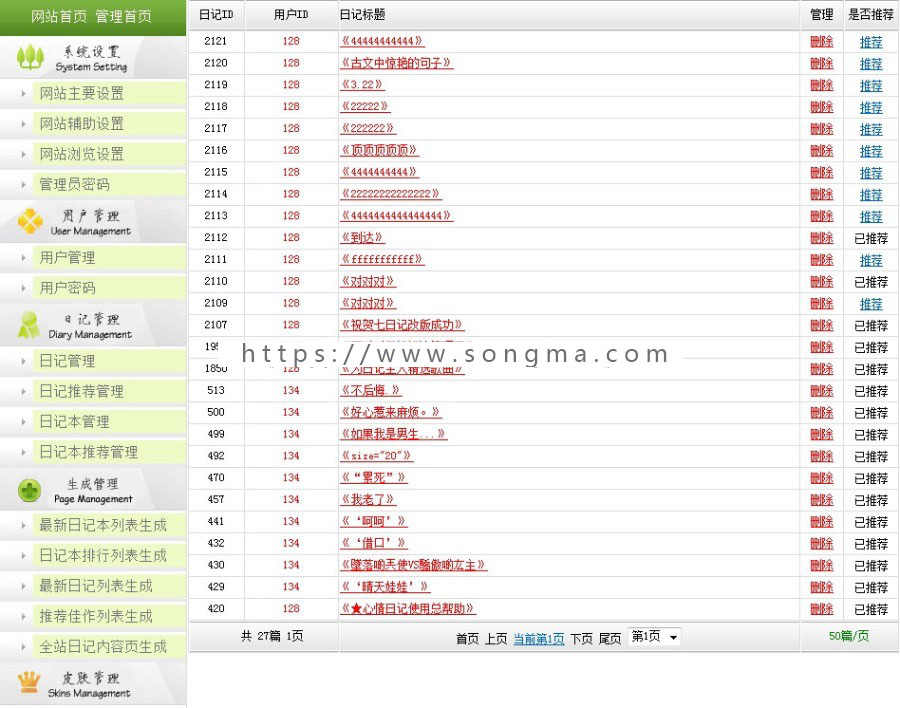The width and height of the screenshot is (900, 708).
Task: Recommend diary 2109 via 推荐 link
Action: [871, 304]
